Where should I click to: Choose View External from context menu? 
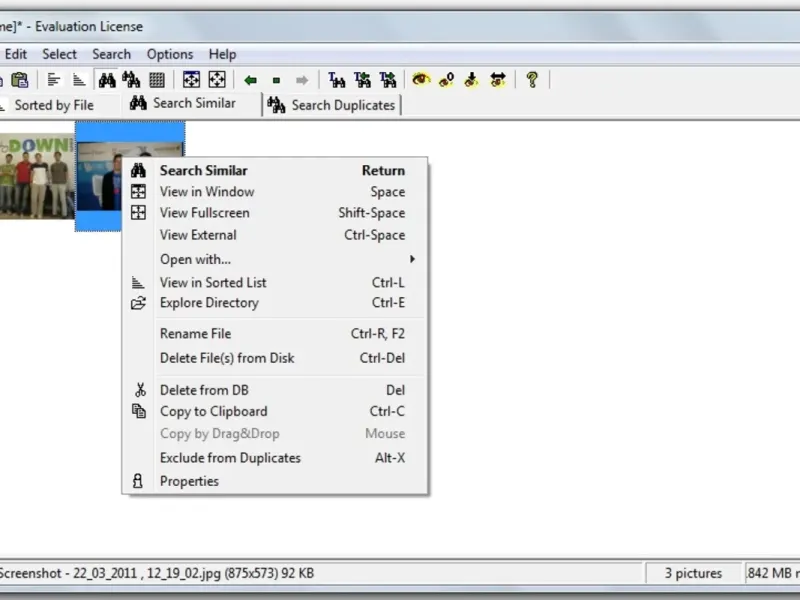click(275, 235)
